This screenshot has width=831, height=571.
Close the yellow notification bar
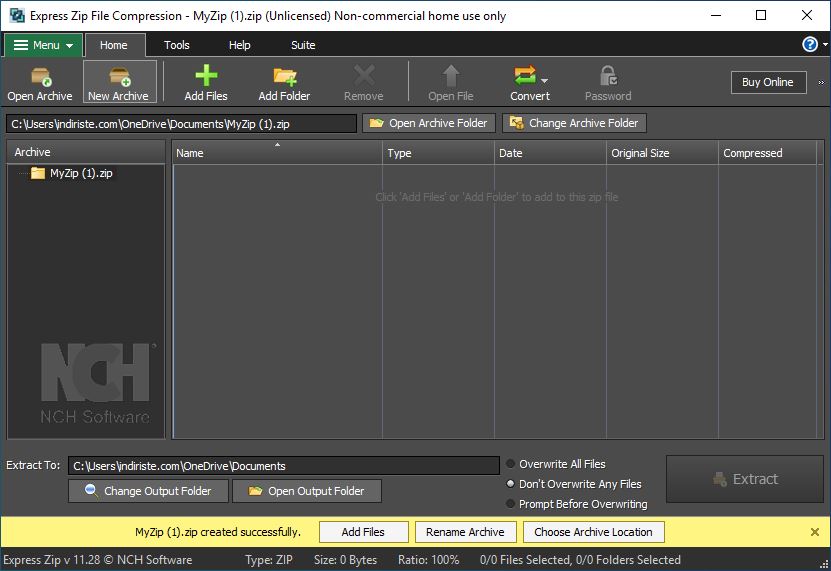click(x=815, y=532)
